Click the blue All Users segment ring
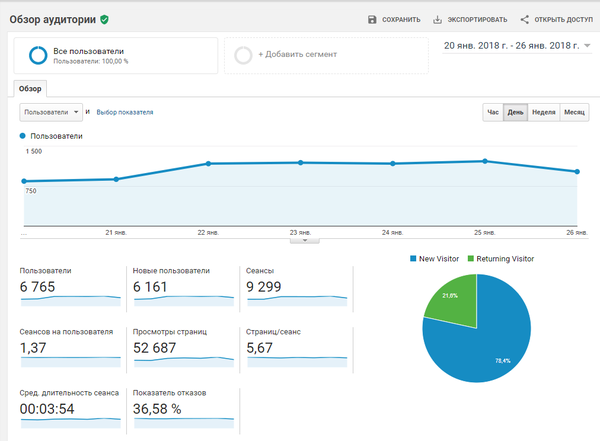 point(38,55)
